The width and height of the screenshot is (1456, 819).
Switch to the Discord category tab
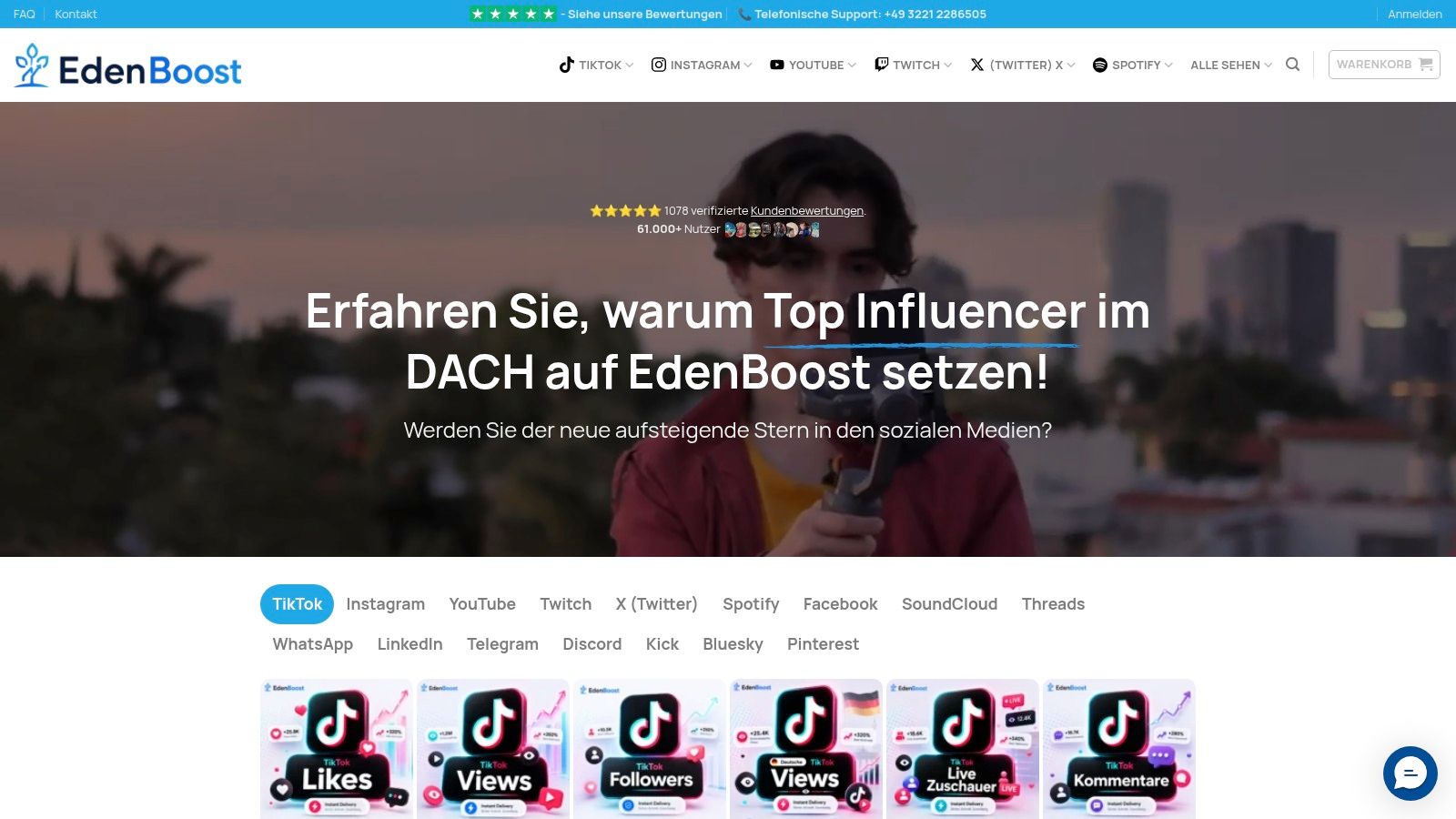coord(591,644)
